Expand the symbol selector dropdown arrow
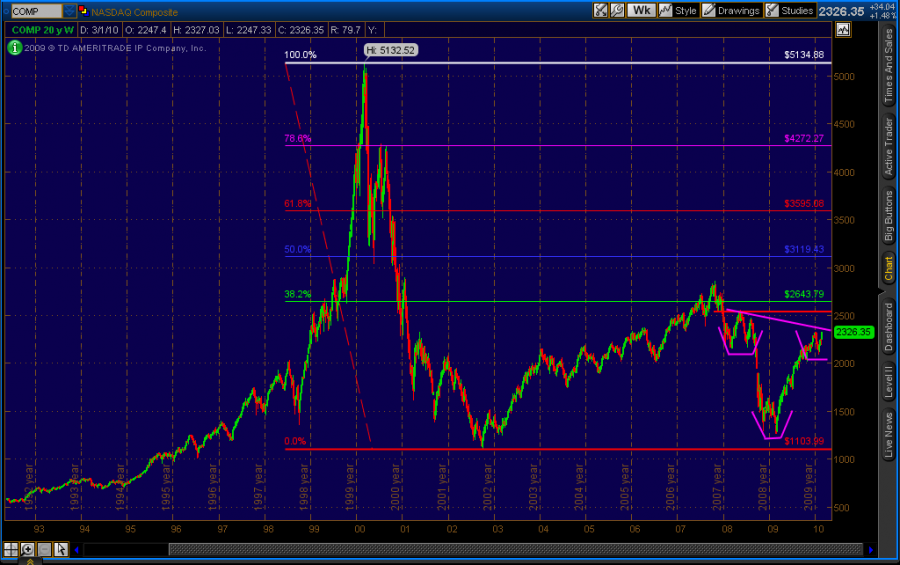The height and width of the screenshot is (565, 900). [69, 11]
